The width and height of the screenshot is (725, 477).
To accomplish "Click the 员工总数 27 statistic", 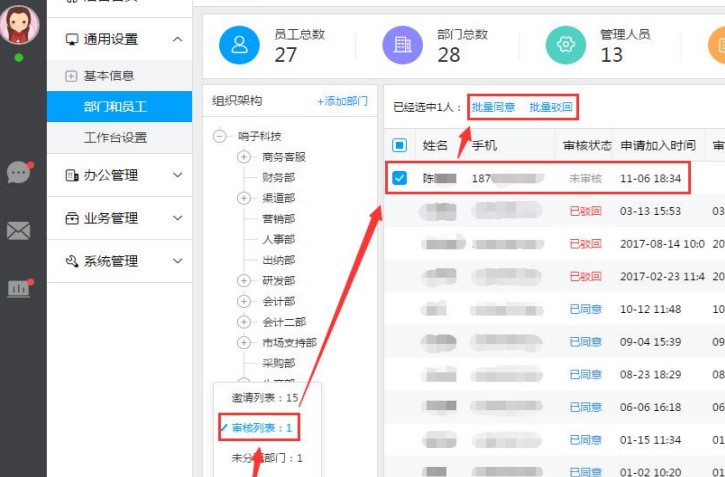I will click(x=300, y=45).
